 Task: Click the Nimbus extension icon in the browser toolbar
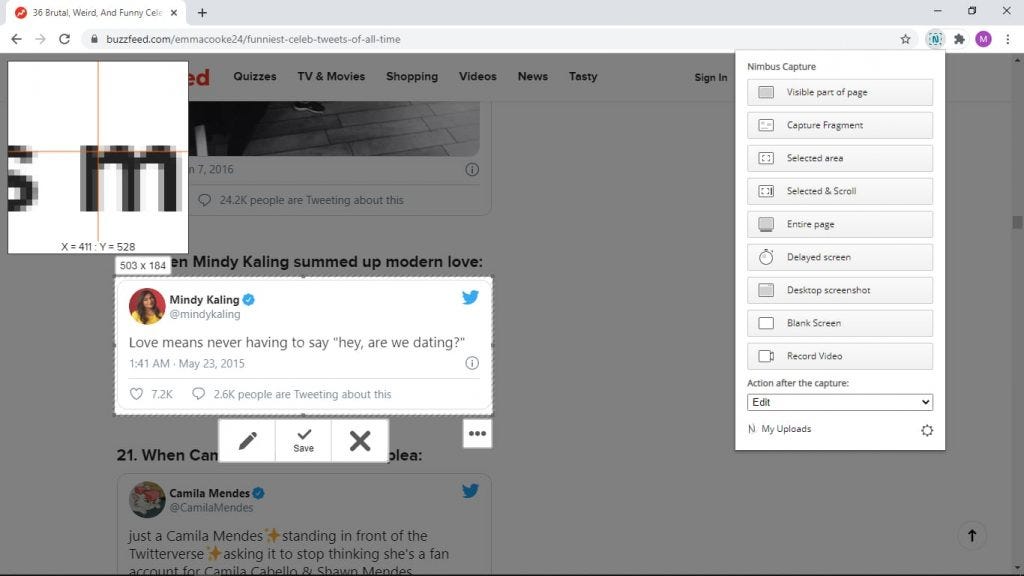point(934,38)
